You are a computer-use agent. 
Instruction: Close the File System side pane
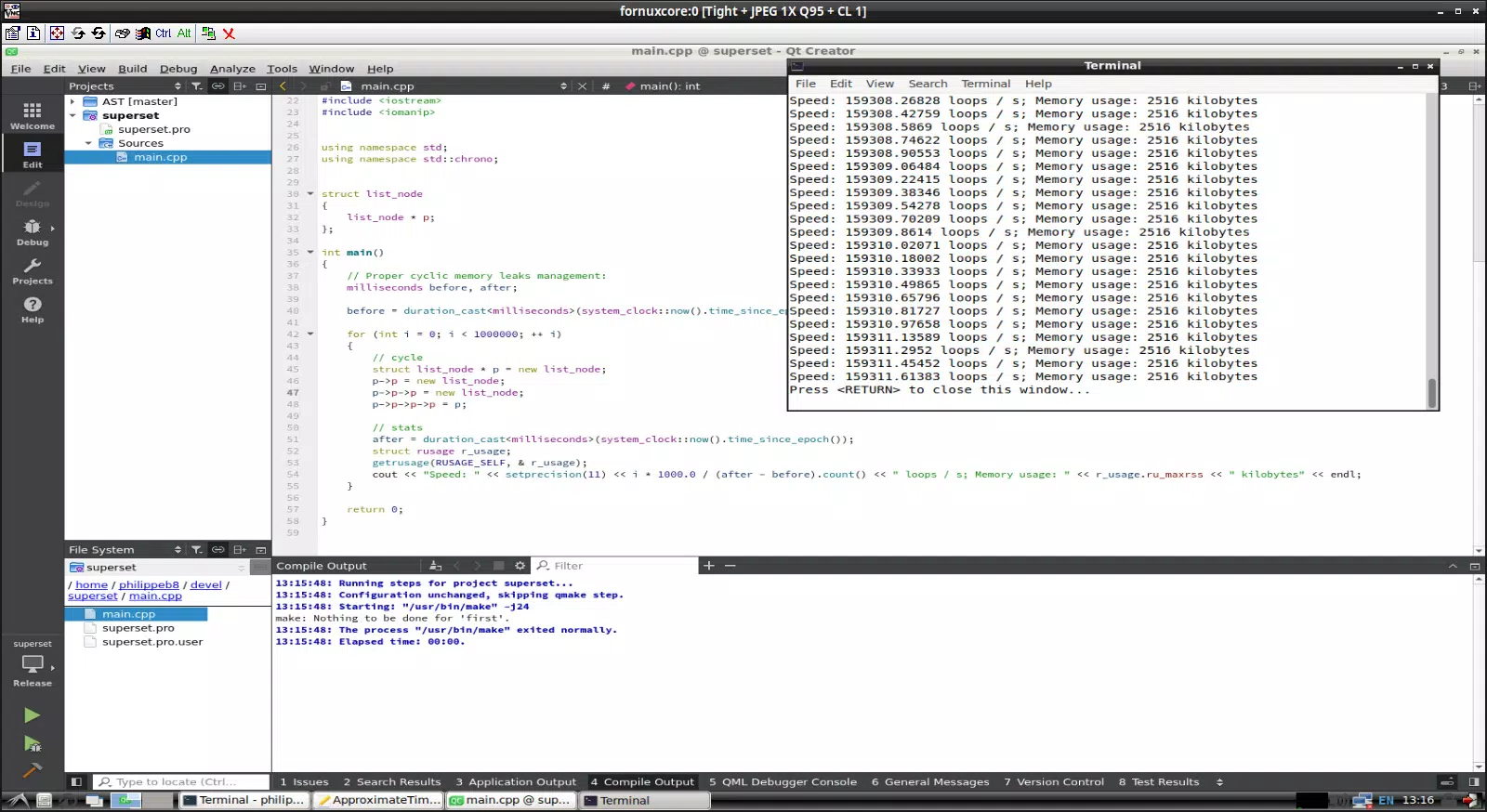click(x=261, y=550)
